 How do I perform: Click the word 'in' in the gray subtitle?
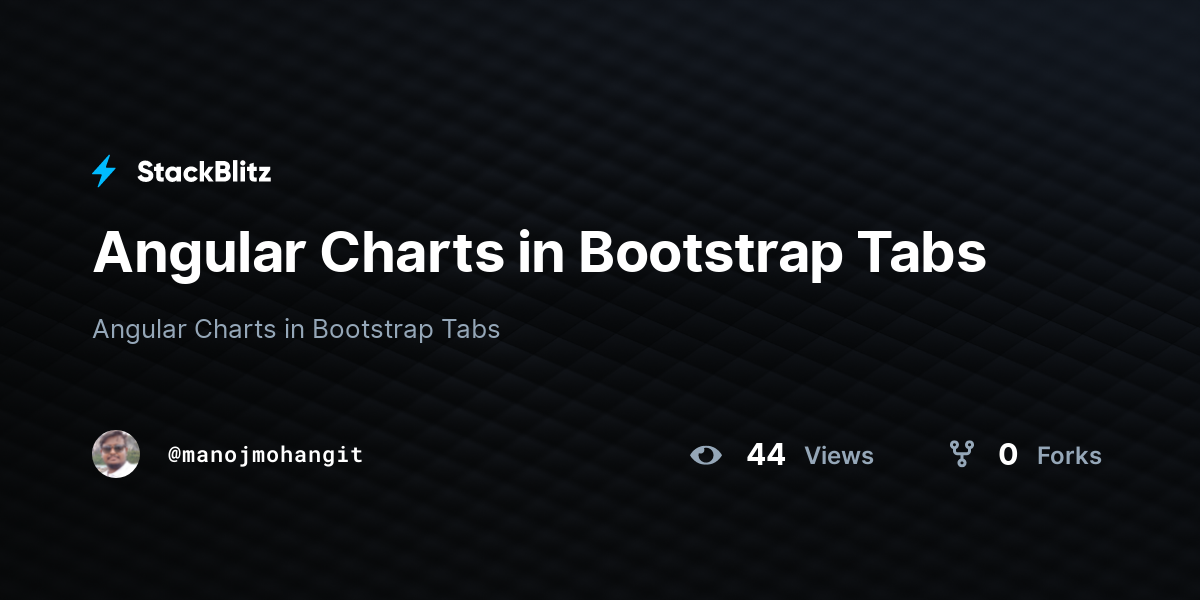click(294, 328)
